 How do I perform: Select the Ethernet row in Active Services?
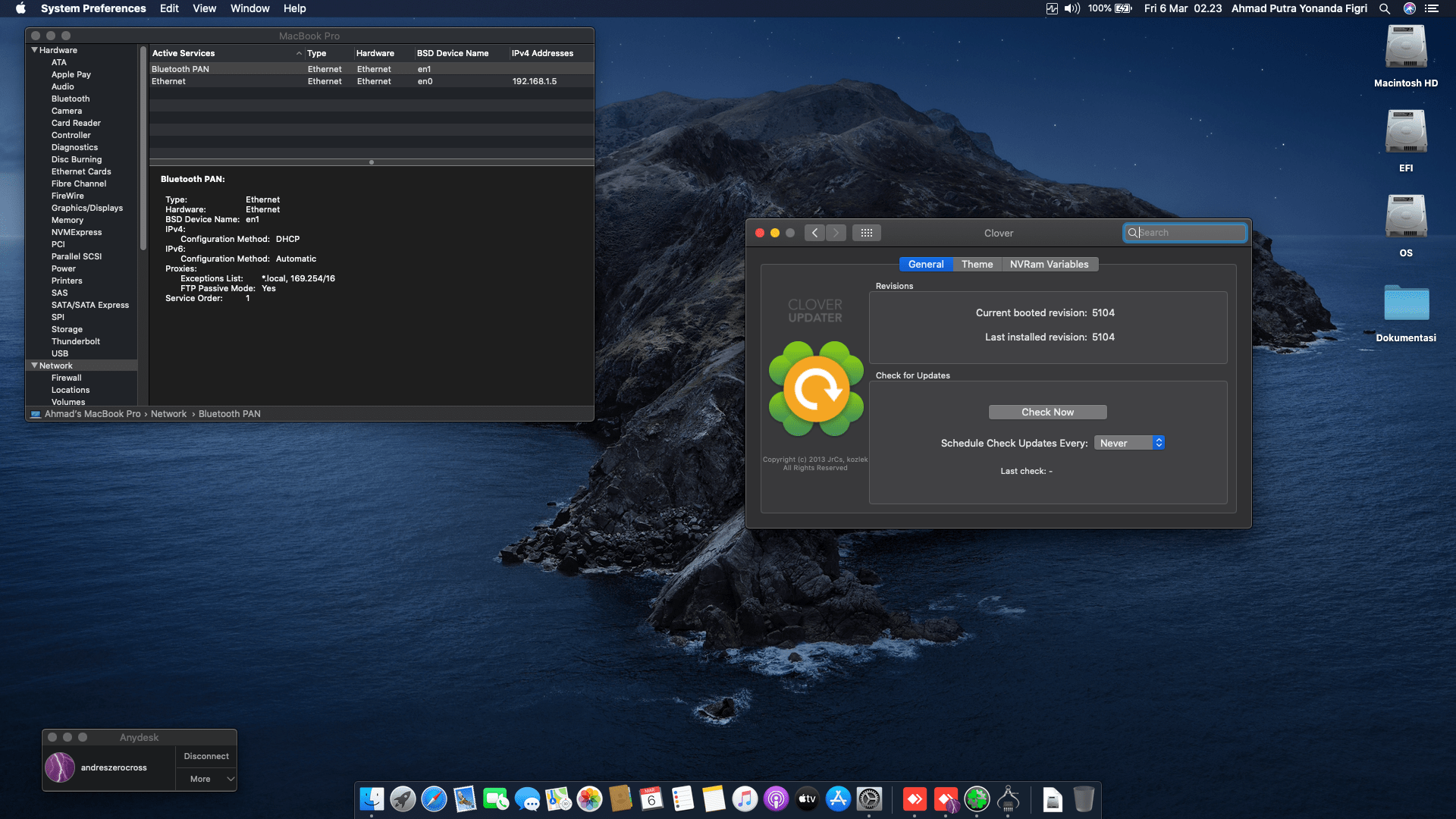coord(372,81)
